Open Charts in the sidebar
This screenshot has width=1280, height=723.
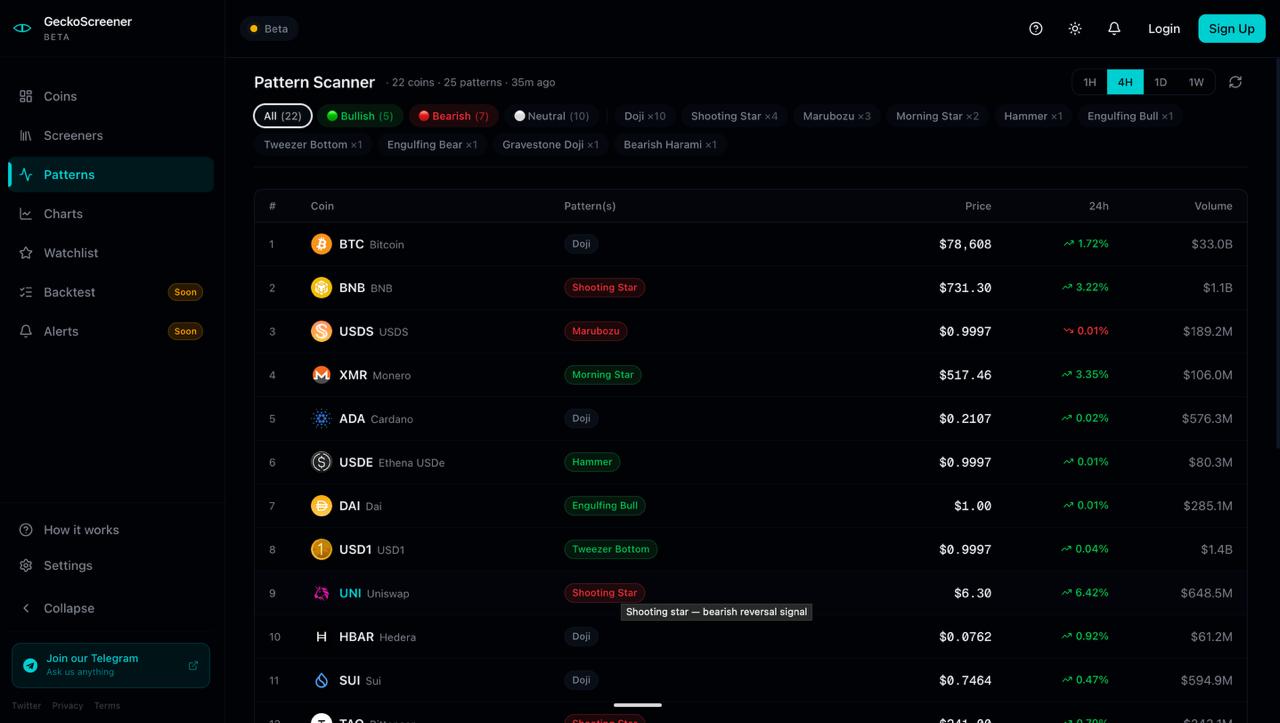click(x=111, y=214)
